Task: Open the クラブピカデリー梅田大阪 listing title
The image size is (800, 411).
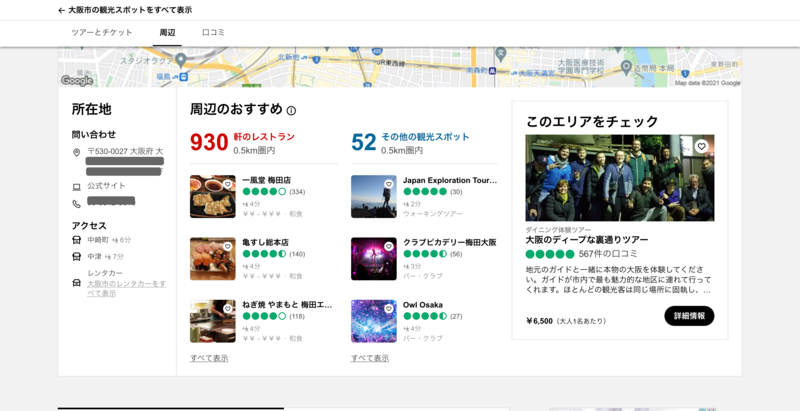Action: point(450,243)
